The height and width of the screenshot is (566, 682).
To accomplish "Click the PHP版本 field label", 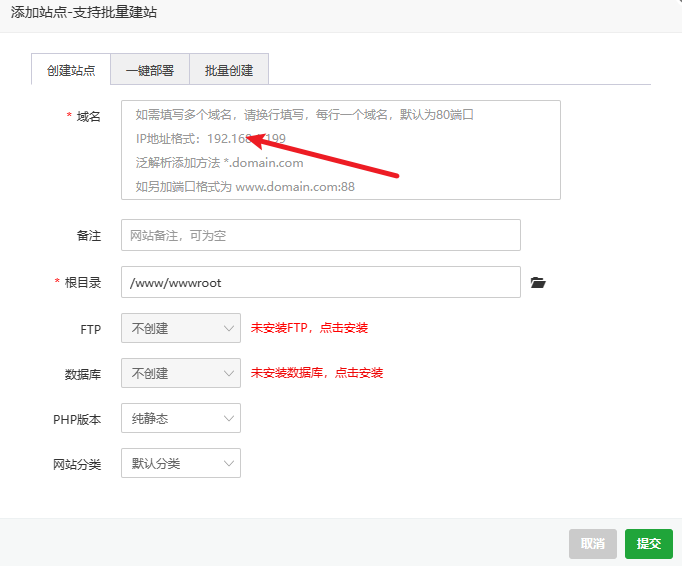I will [x=77, y=420].
